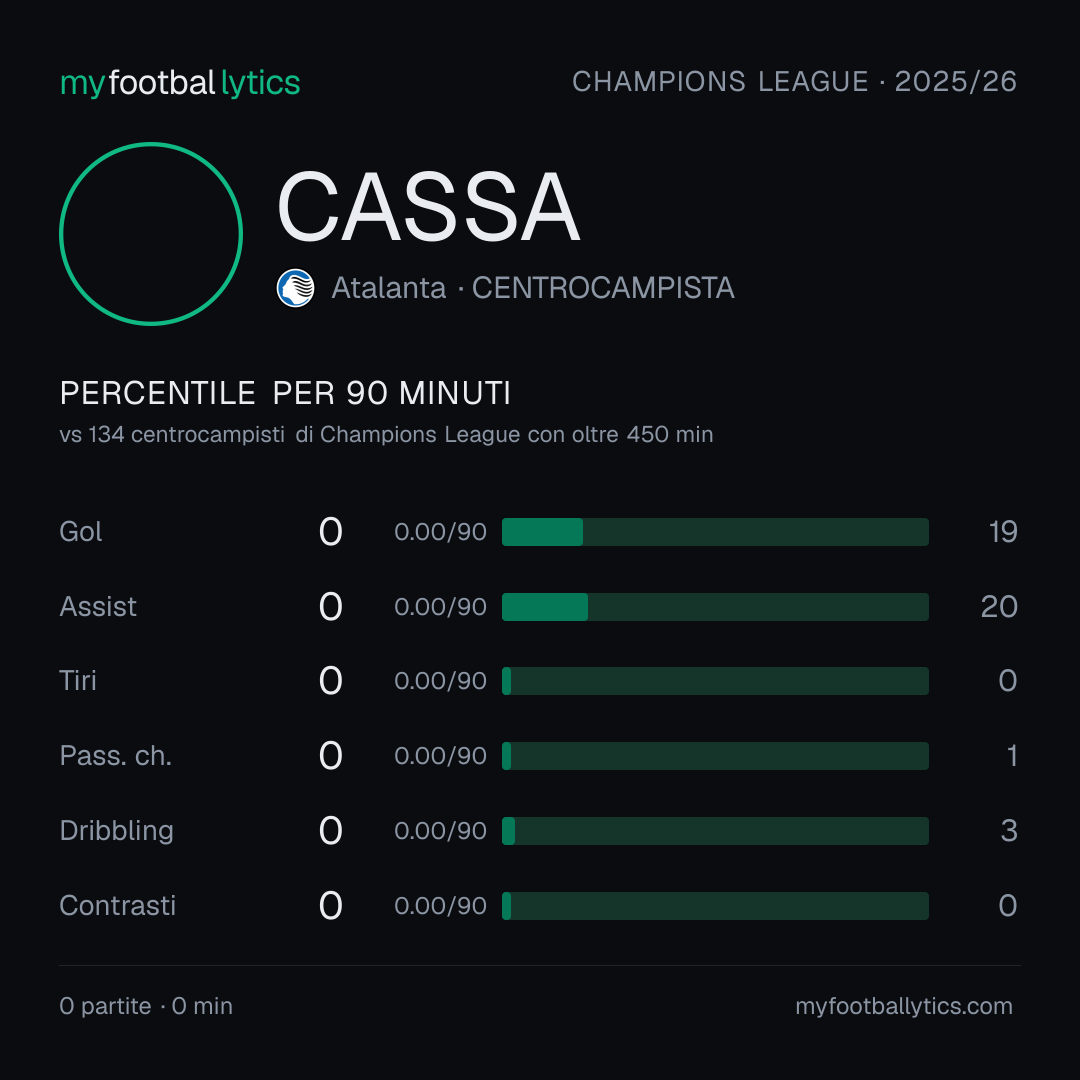The width and height of the screenshot is (1080, 1080).
Task: Click the 0 partite 0 min footer text
Action: click(146, 1006)
